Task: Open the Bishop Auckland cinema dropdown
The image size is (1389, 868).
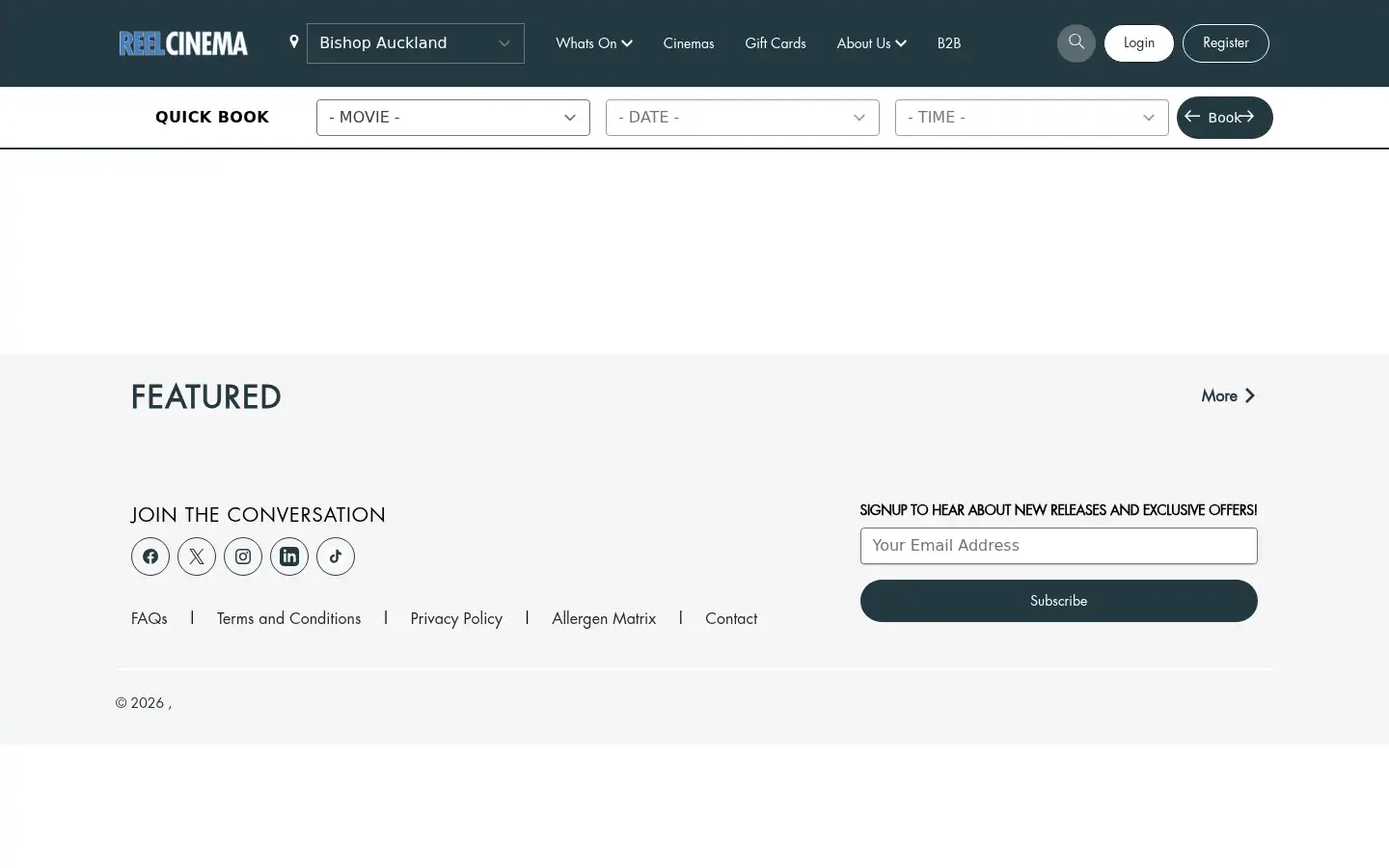Action: [x=416, y=43]
